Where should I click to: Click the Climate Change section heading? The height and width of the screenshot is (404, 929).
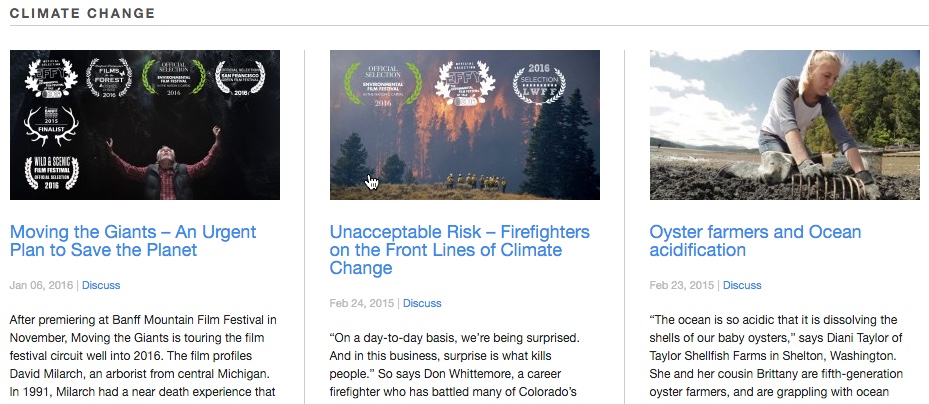pyautogui.click(x=82, y=13)
